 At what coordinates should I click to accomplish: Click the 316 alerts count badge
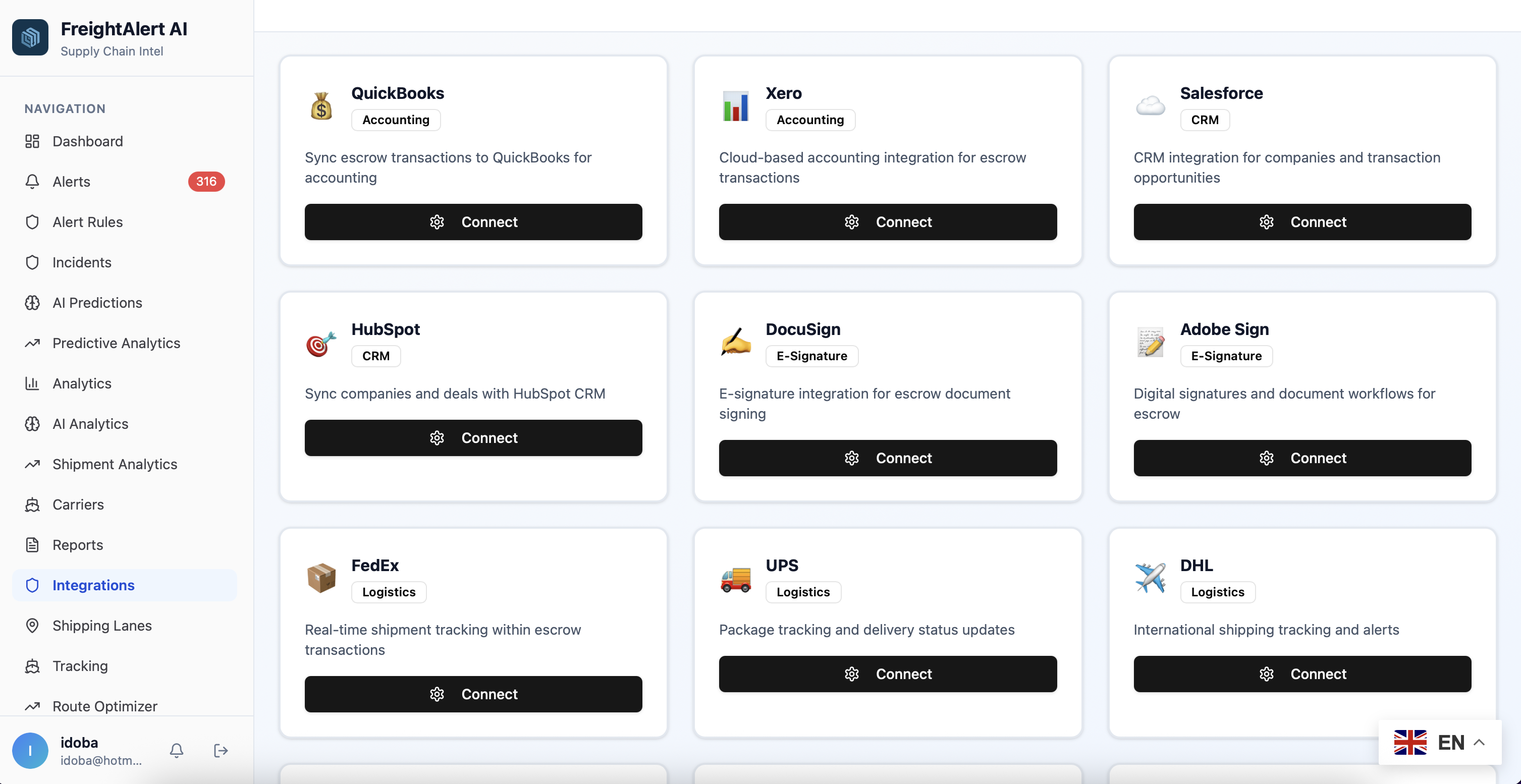[206, 181]
